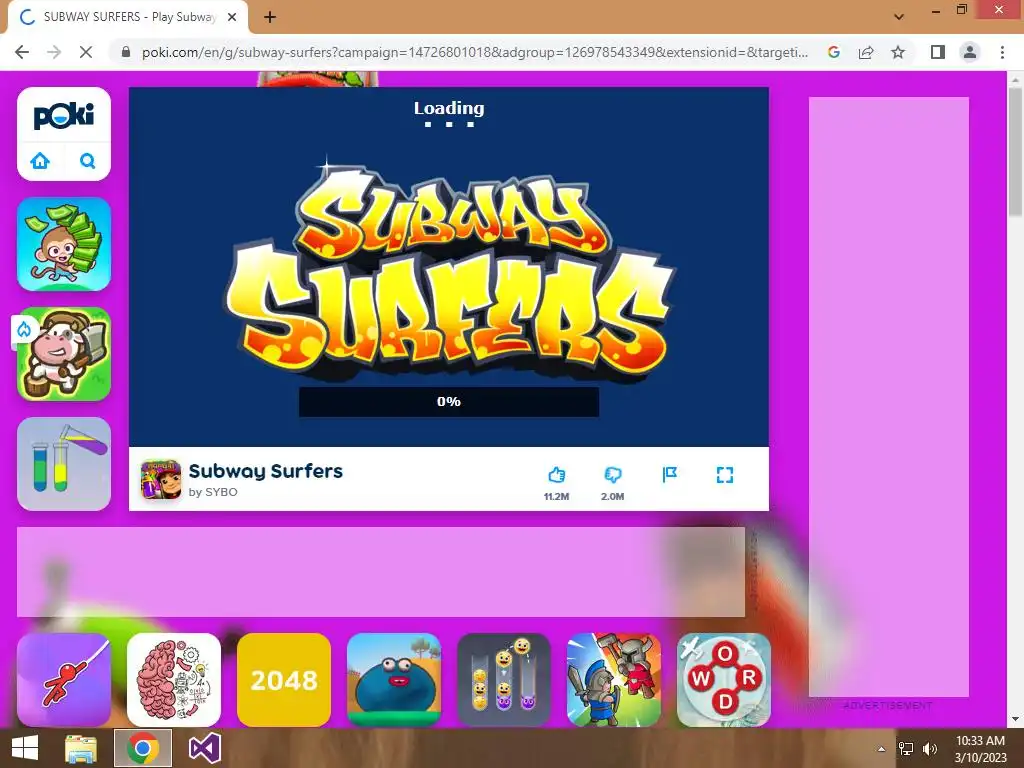Image resolution: width=1024 pixels, height=768 pixels.
Task: Open Poki search magnifier icon
Action: (88, 161)
